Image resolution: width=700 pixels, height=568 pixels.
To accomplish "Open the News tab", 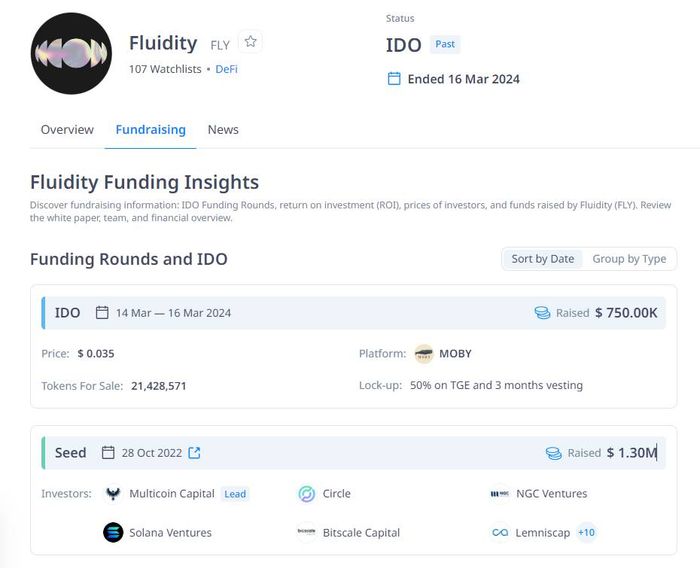I will coord(223,129).
